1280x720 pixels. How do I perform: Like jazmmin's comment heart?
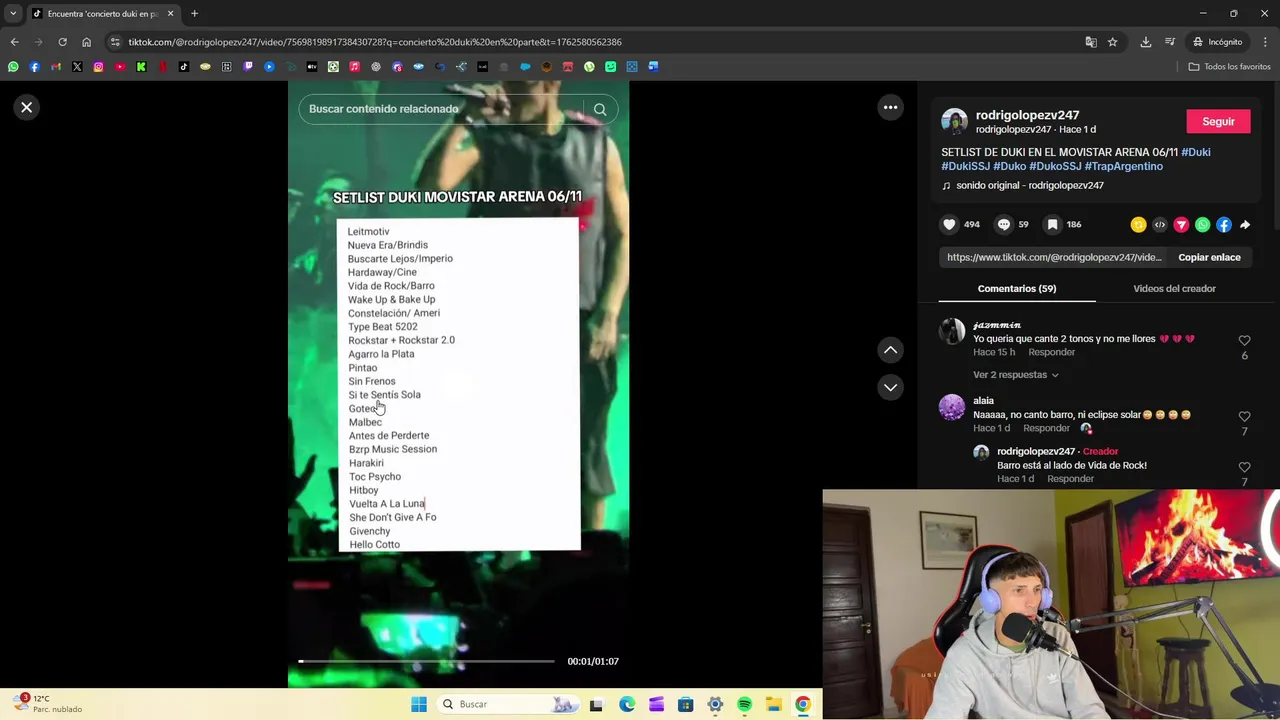tap(1244, 341)
